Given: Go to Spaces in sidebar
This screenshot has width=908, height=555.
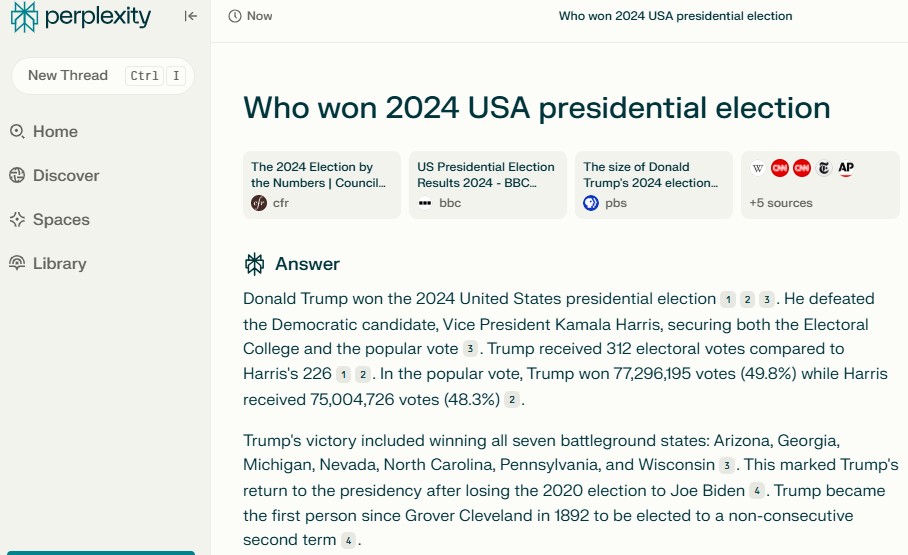Looking at the screenshot, I should point(50,220).
